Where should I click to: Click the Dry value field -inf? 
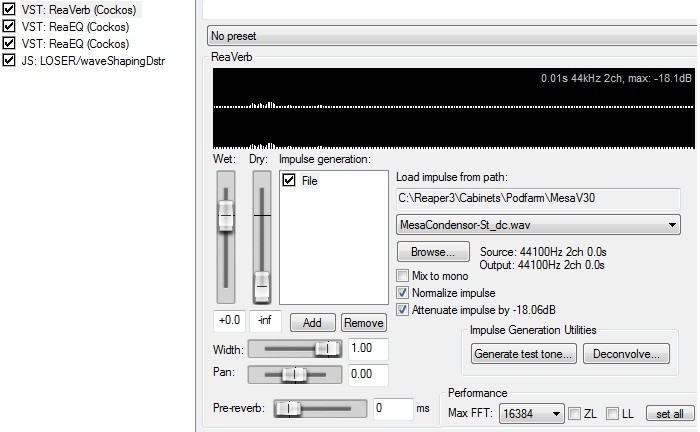[x=265, y=321]
